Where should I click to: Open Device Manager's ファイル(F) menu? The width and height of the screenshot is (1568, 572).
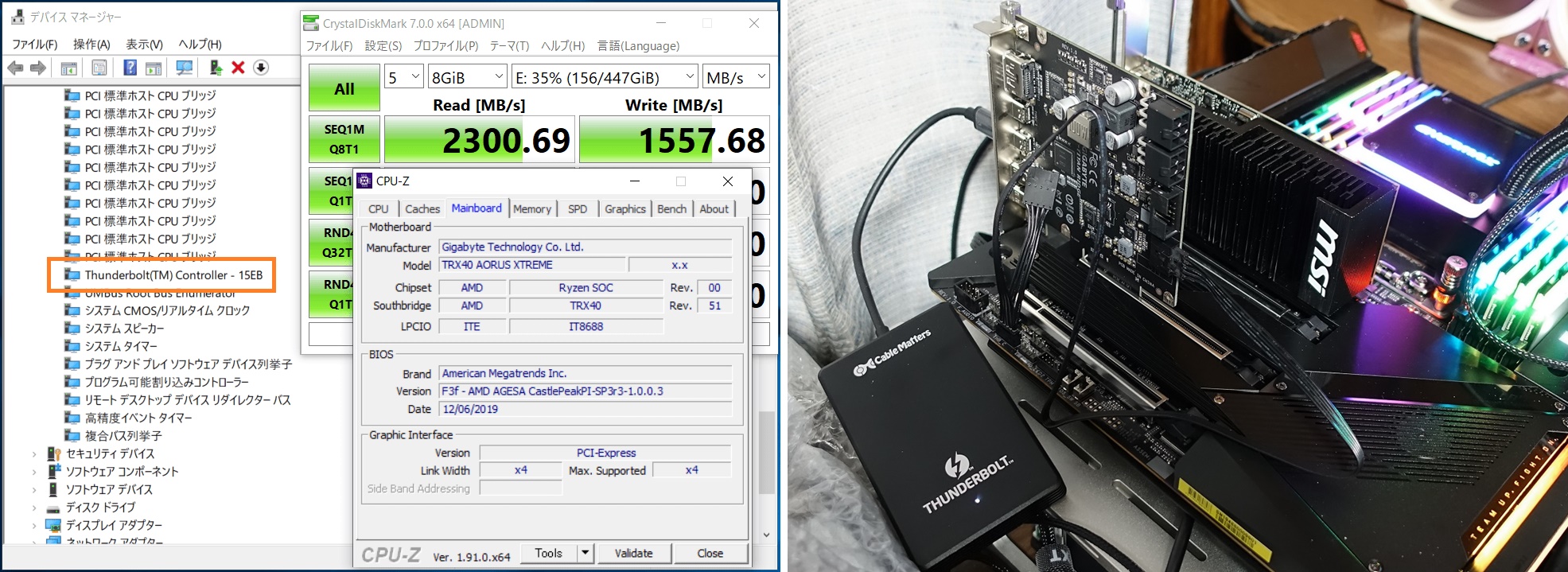35,45
